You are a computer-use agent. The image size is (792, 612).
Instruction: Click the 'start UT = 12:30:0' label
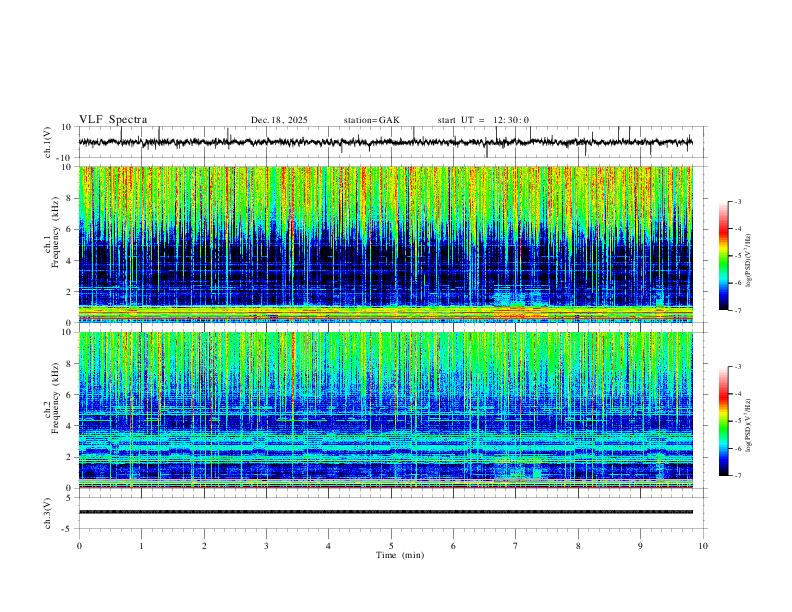click(x=483, y=120)
